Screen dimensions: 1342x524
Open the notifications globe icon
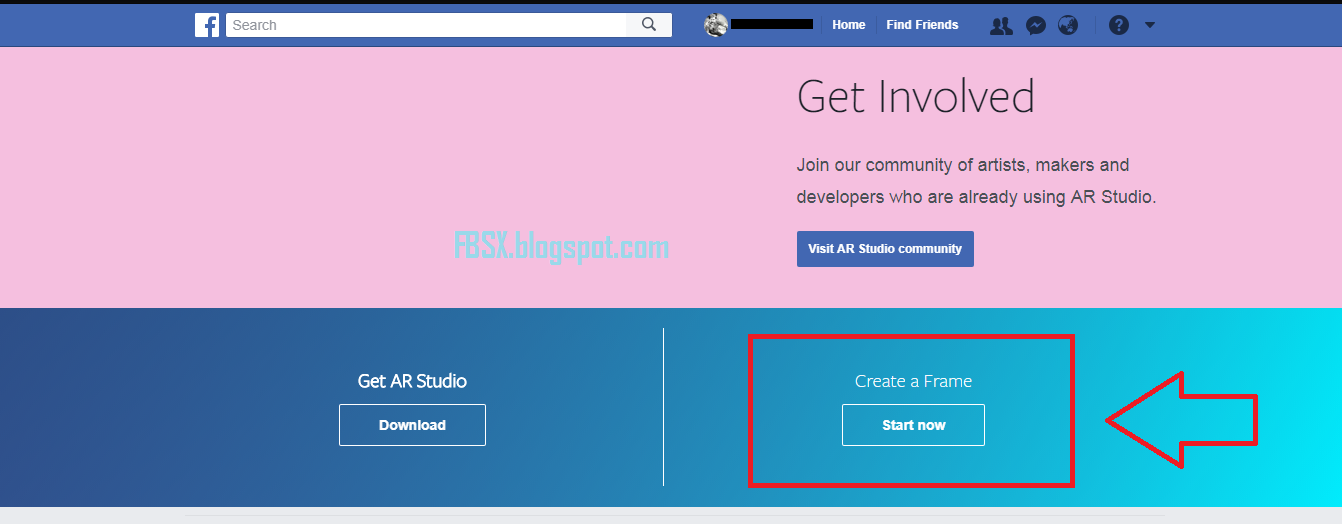pyautogui.click(x=1068, y=26)
